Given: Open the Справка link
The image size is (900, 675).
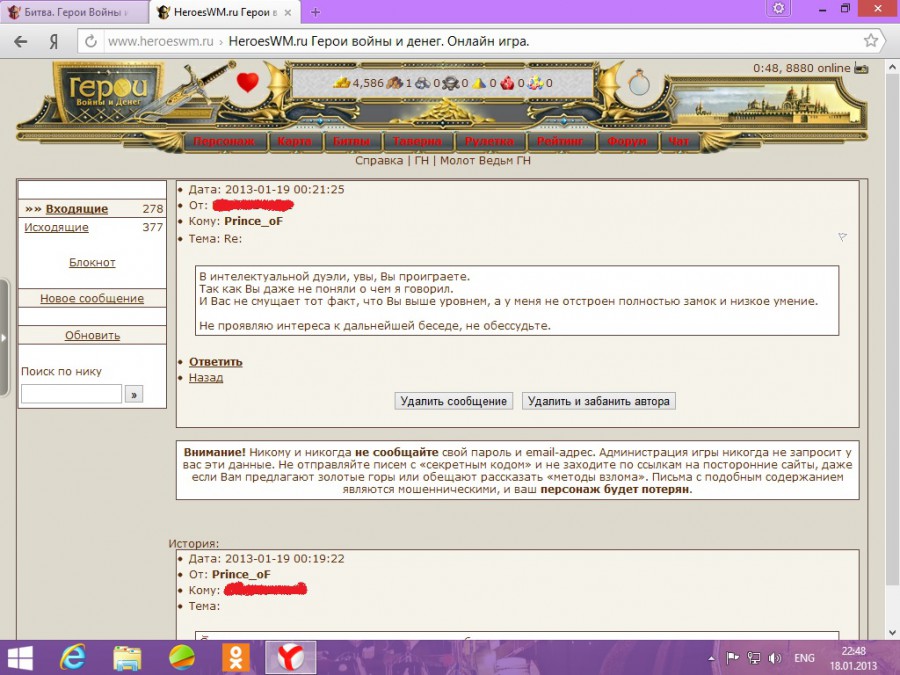Looking at the screenshot, I should [379, 161].
